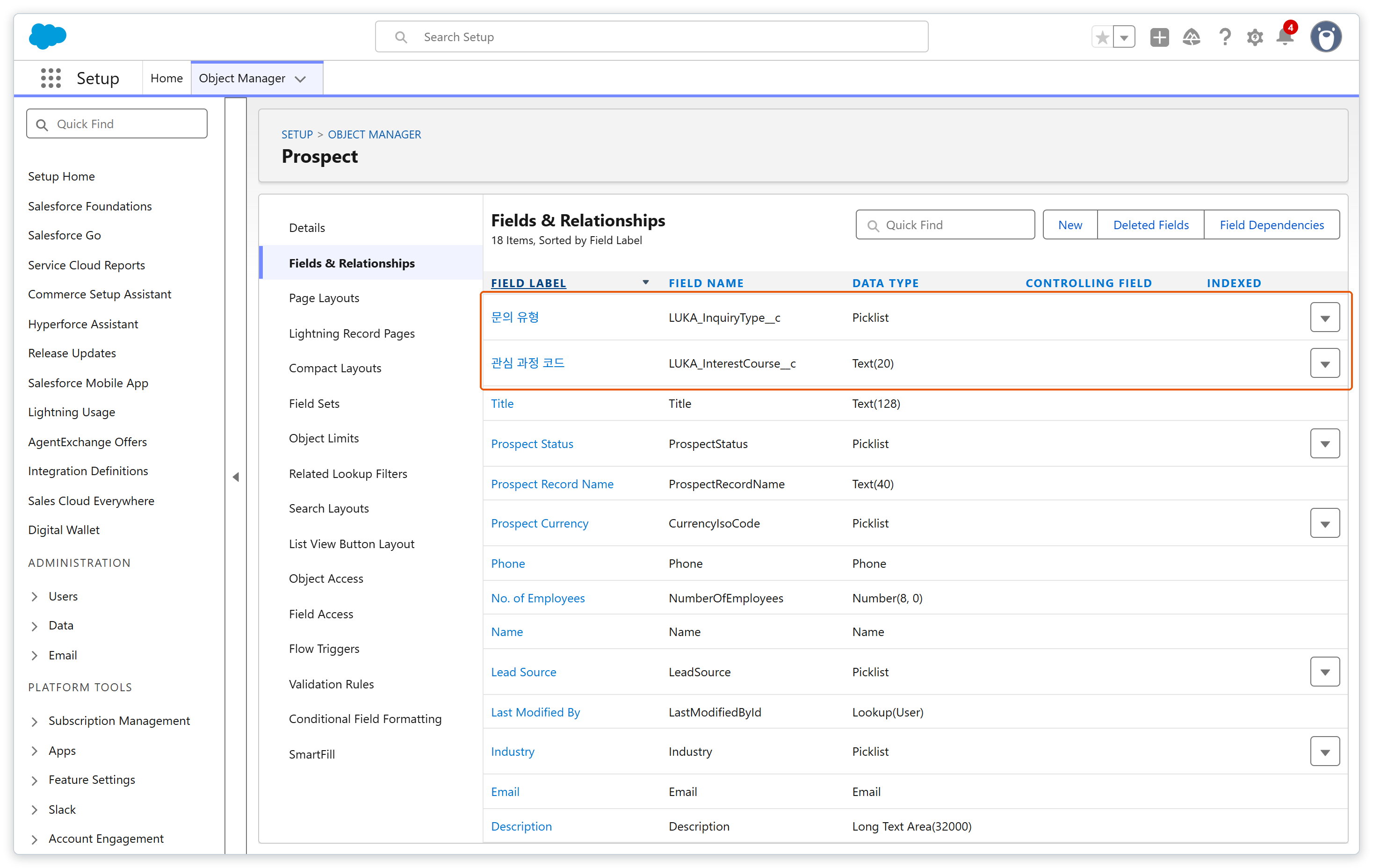
Task: Click the sort arrow next to Field Label
Action: coord(645,282)
